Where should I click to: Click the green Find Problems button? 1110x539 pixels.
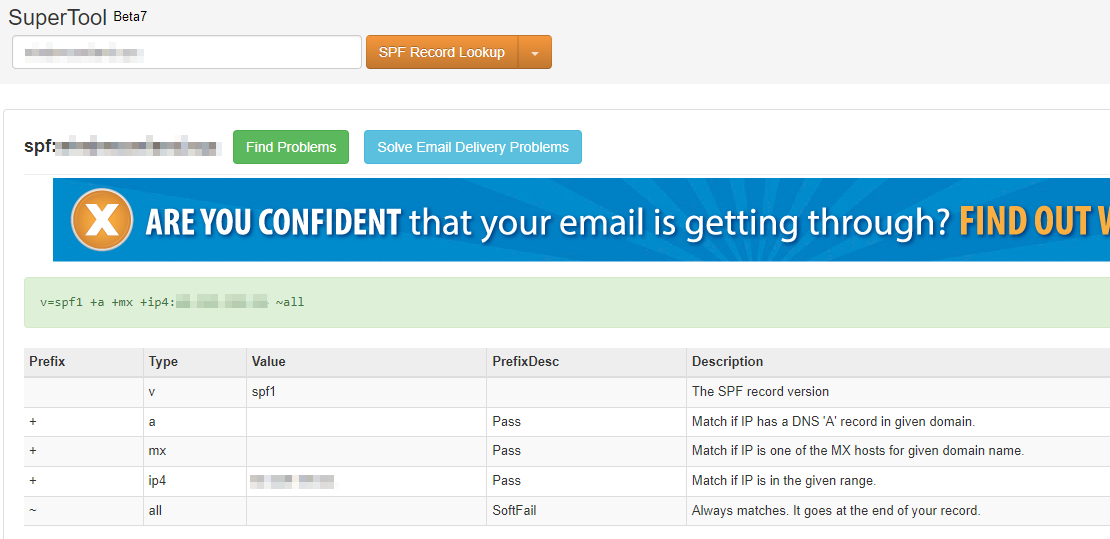pos(291,147)
